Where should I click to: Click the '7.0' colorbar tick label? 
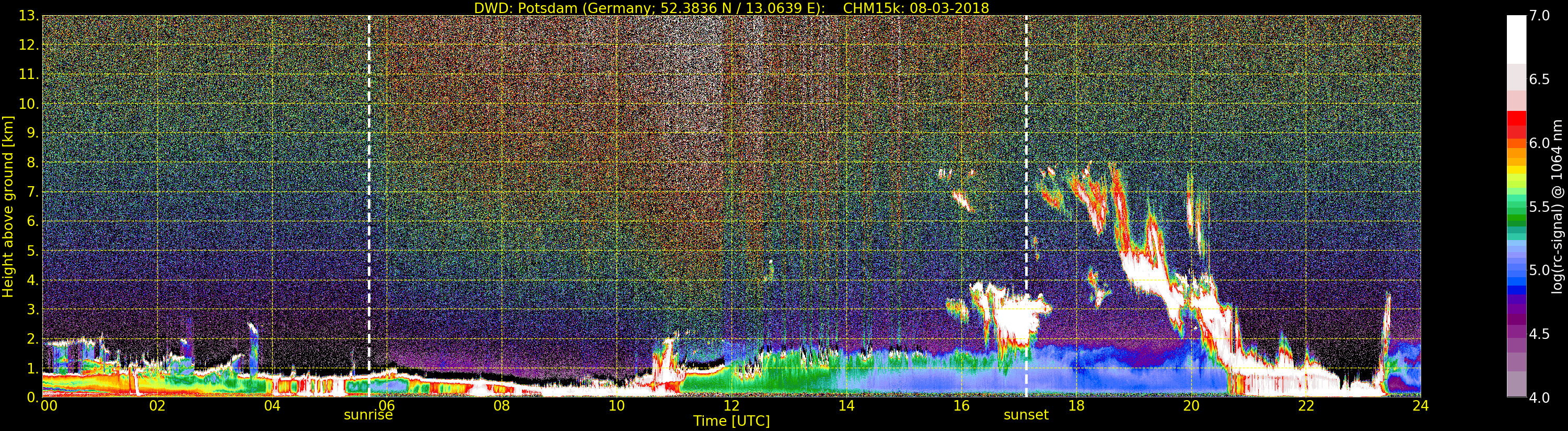[x=1539, y=16]
